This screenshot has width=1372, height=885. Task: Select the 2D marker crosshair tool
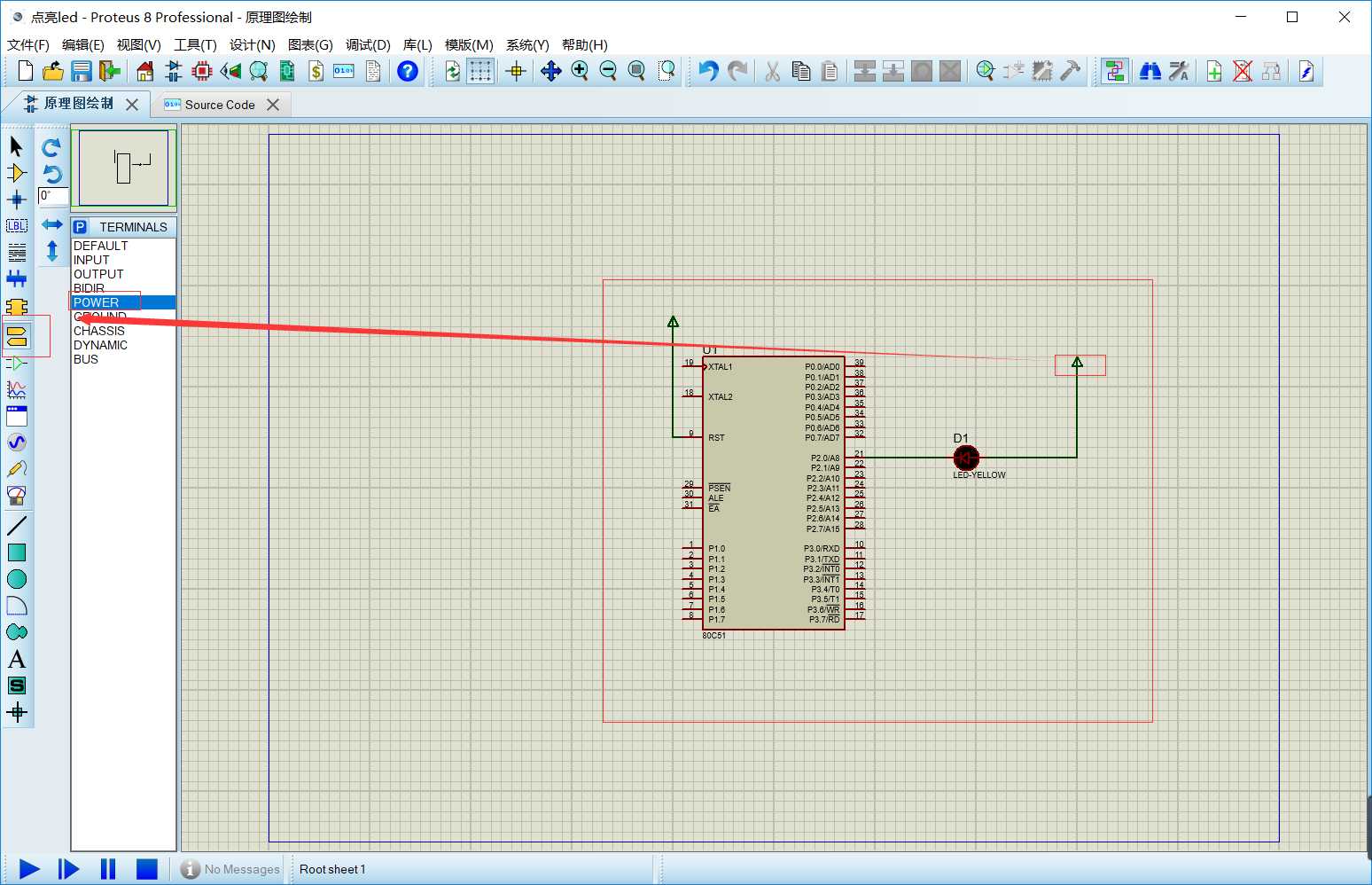(x=16, y=712)
